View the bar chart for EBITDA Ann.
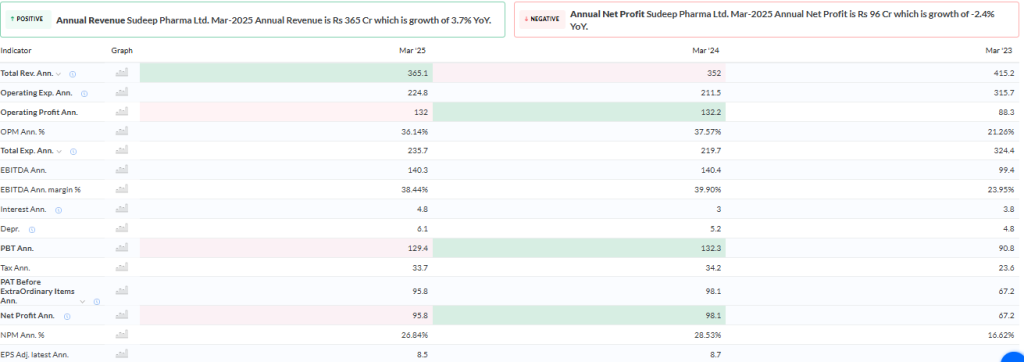This screenshot has width=1024, height=362. 121,170
